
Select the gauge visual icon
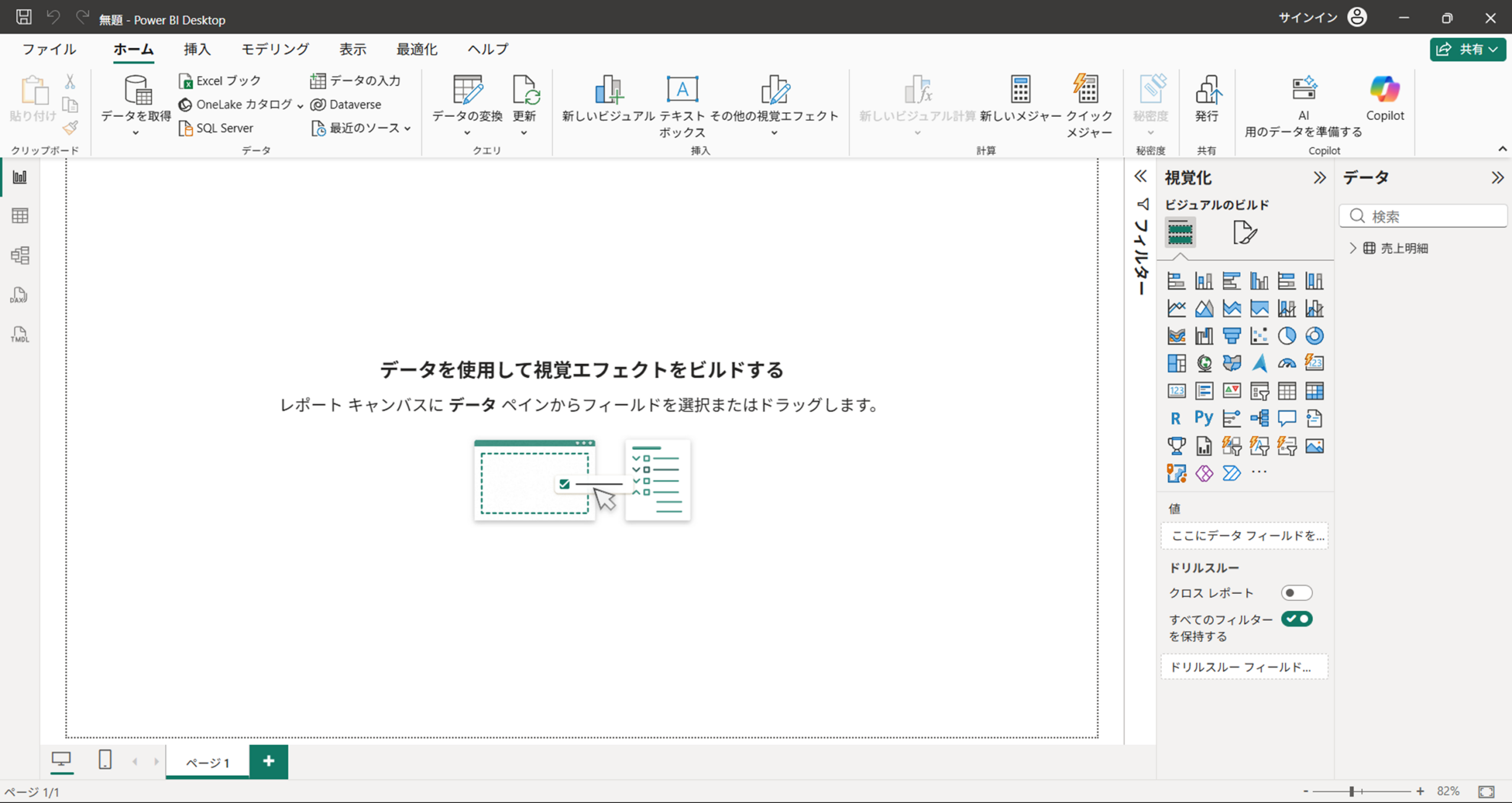point(1286,363)
